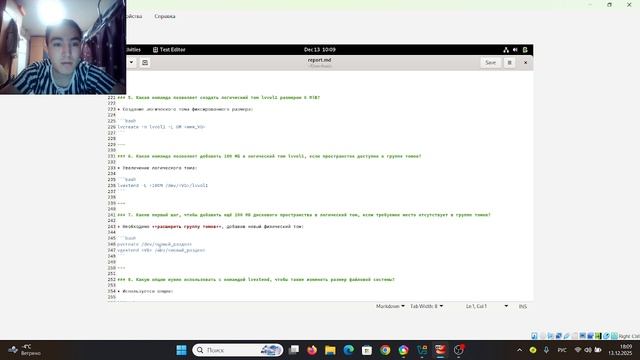Open the weather widget on the taskbar

pos(24,350)
